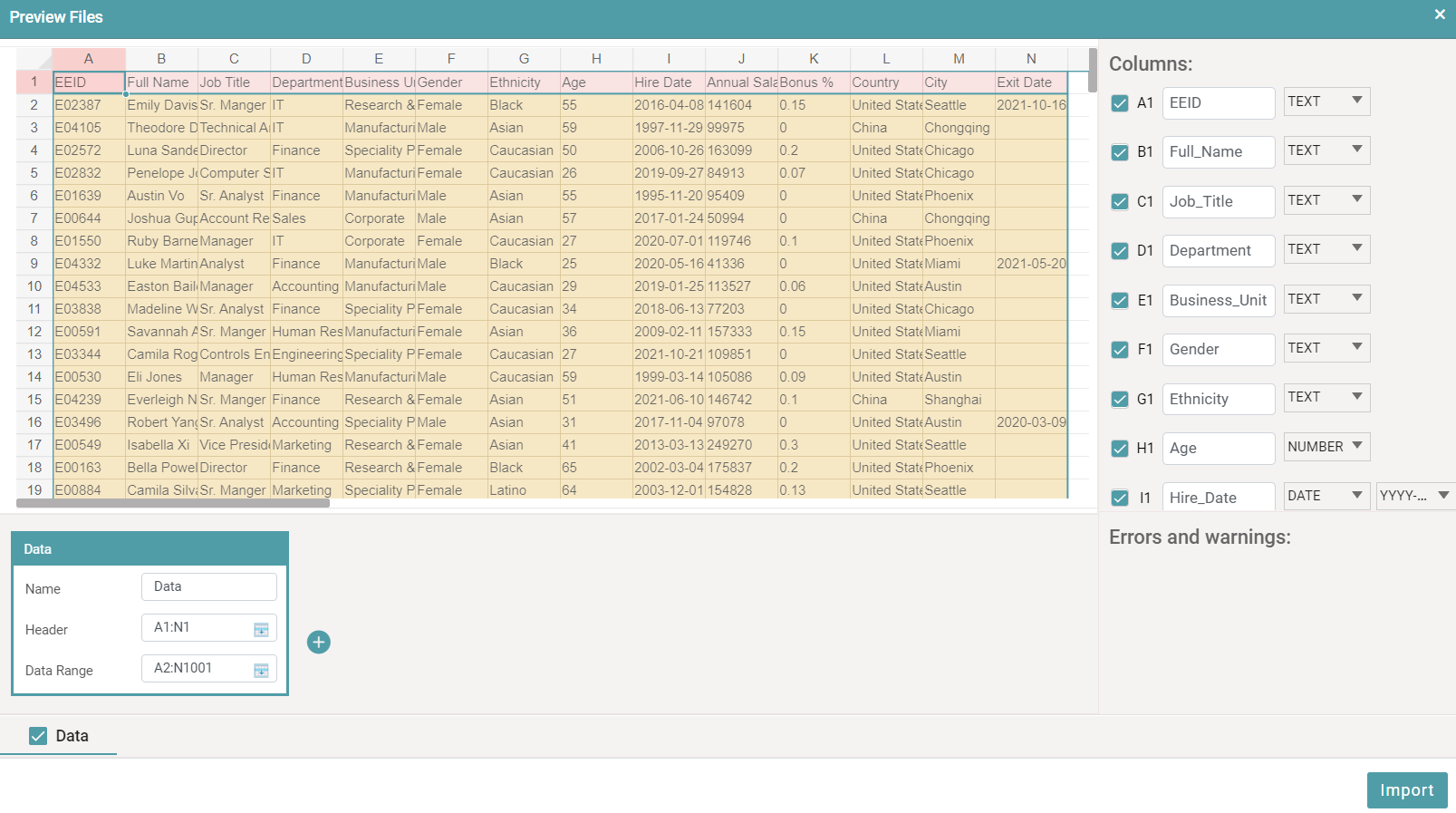
Task: Open the type dropdown for Department
Action: click(1326, 249)
